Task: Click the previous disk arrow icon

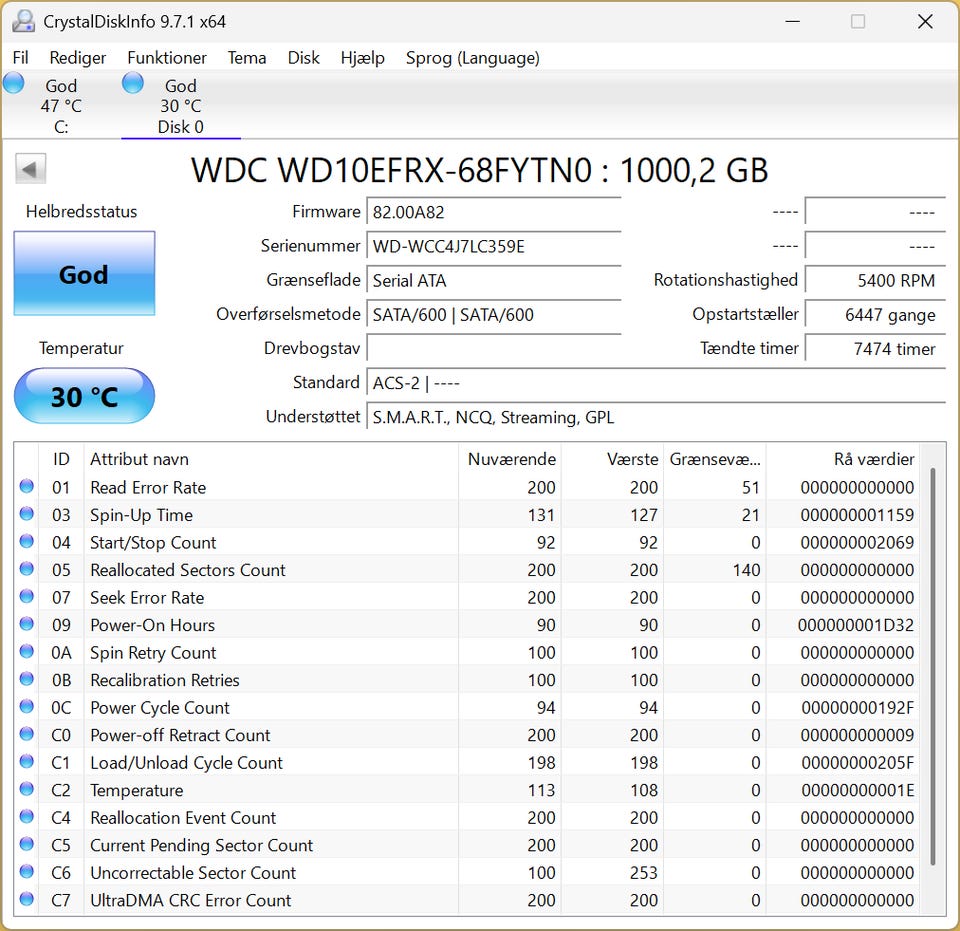Action: [x=31, y=169]
